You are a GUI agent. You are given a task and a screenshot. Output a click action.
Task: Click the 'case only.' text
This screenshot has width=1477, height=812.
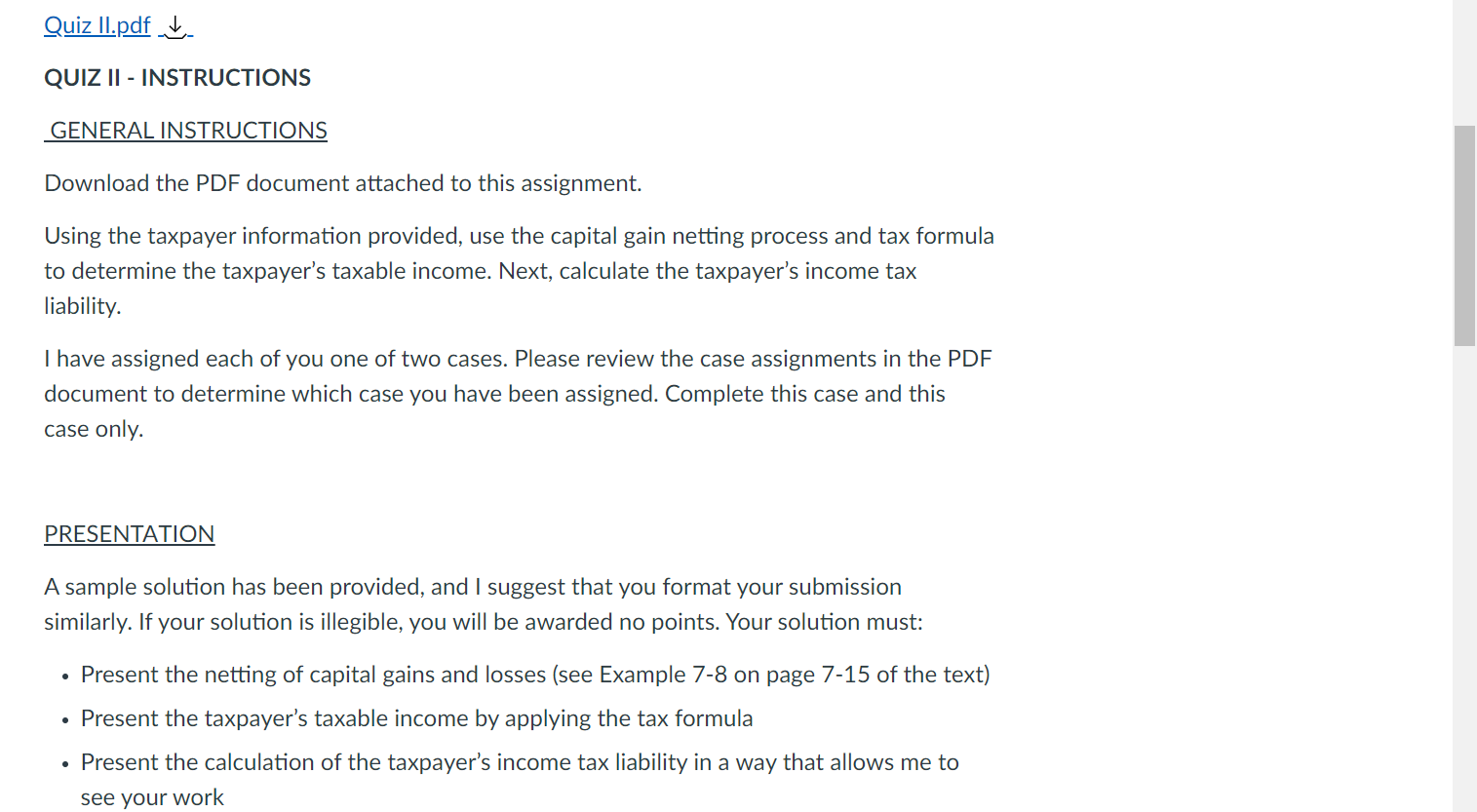tap(94, 429)
